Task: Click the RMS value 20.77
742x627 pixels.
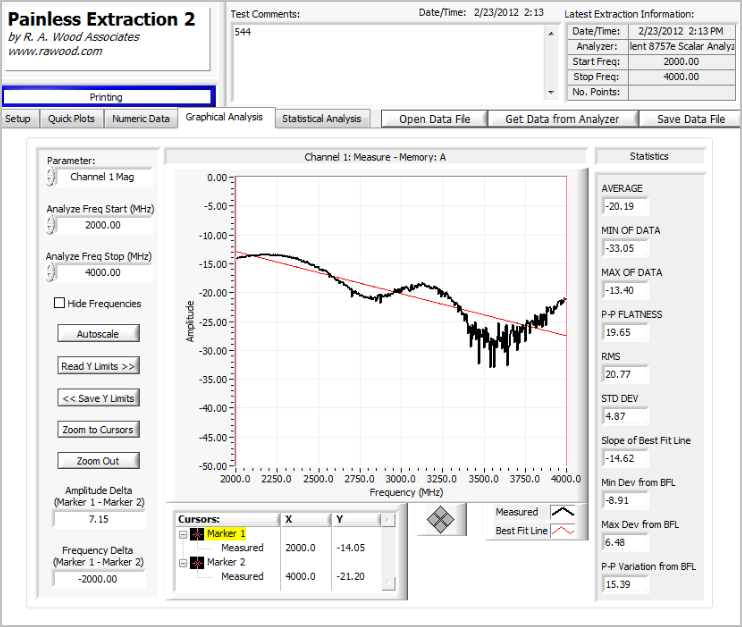Action: coord(625,374)
